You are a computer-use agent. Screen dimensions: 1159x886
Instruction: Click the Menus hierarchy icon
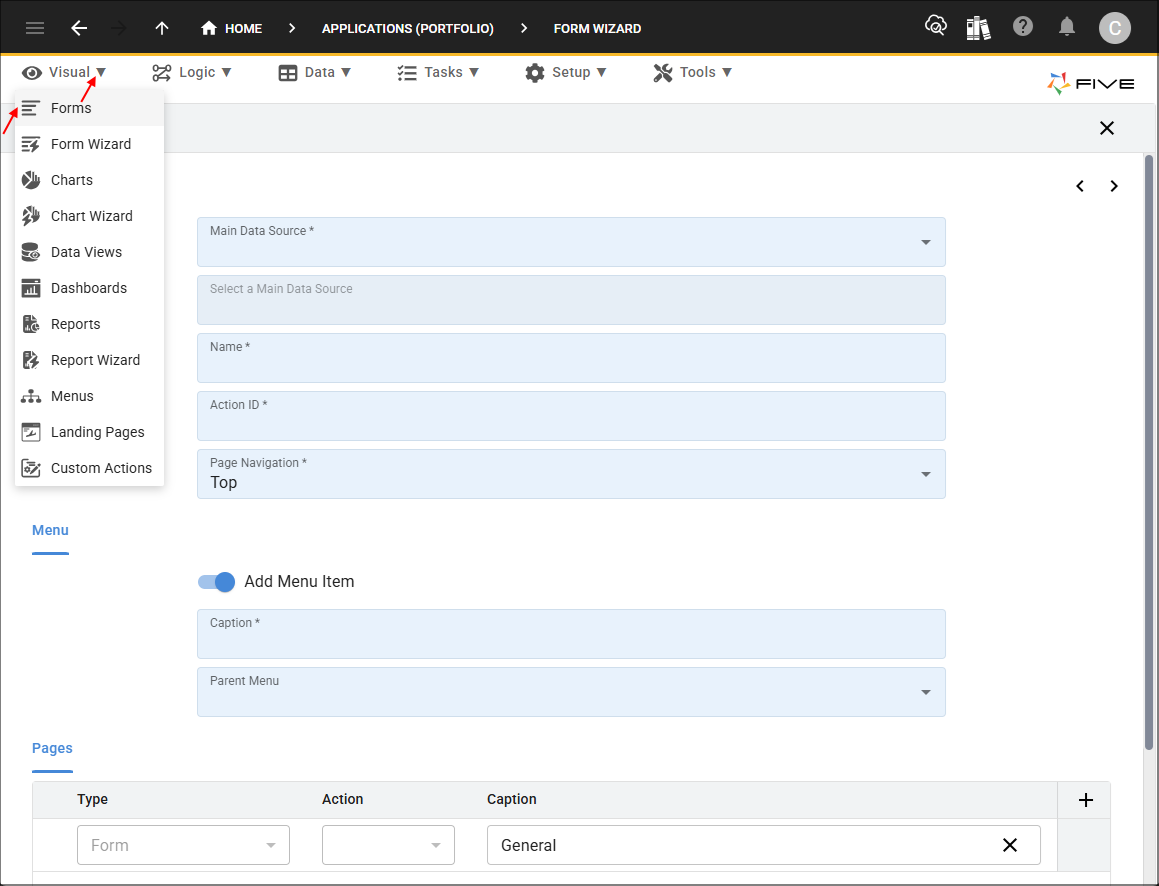(x=30, y=396)
